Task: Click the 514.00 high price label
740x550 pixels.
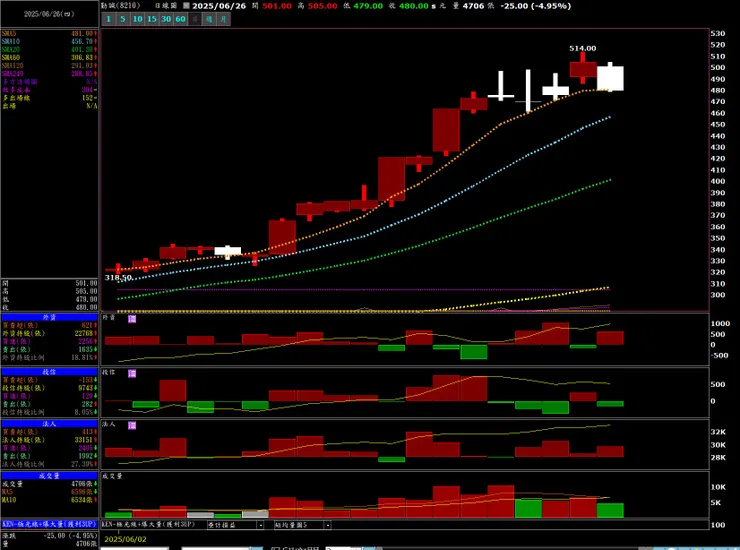Action: pos(582,48)
